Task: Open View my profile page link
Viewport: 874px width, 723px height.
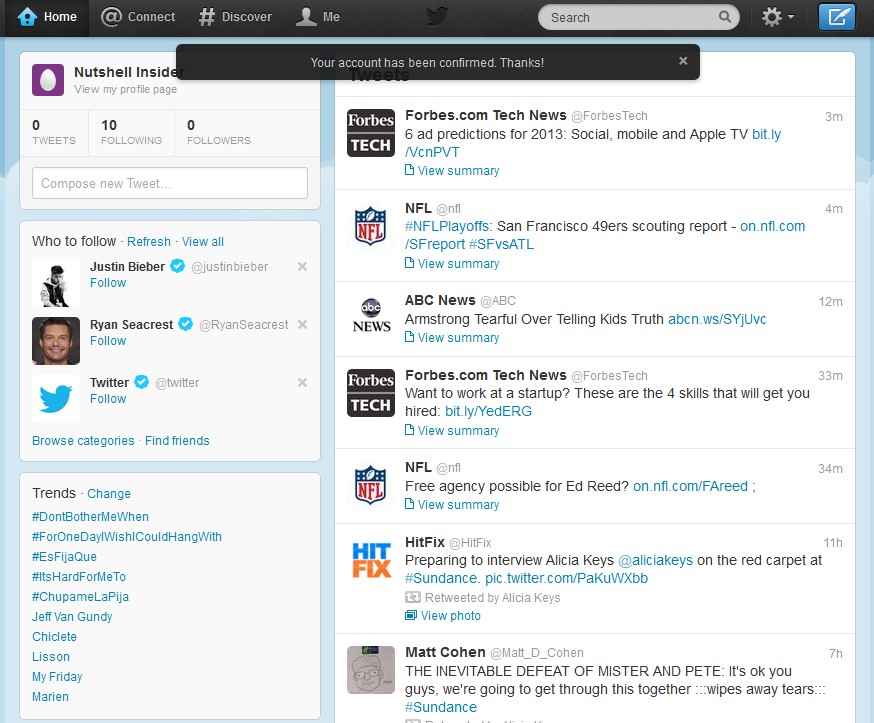Action: pos(125,89)
